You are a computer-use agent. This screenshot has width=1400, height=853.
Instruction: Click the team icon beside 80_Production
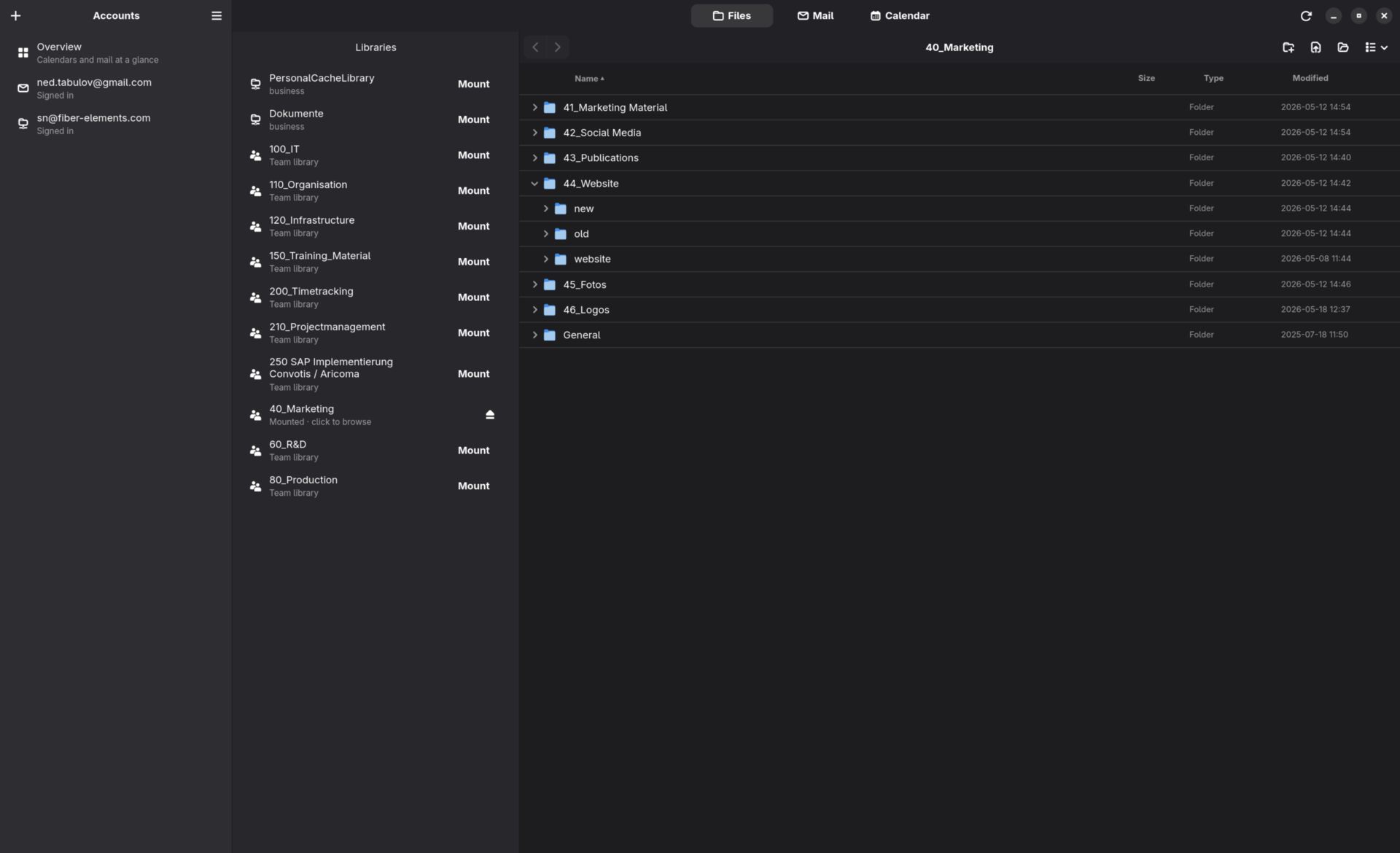(x=255, y=486)
